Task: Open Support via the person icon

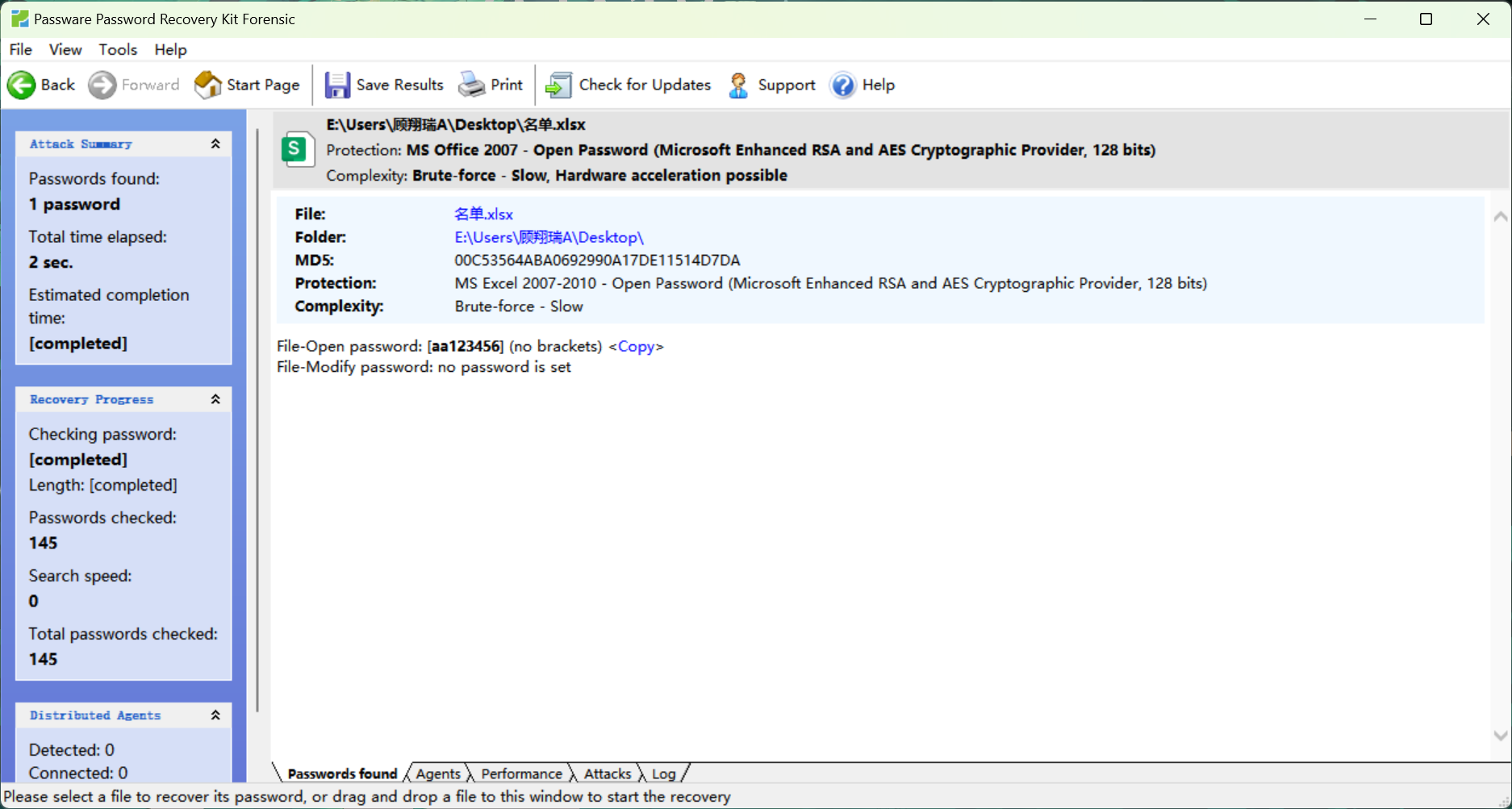Action: coord(738,85)
